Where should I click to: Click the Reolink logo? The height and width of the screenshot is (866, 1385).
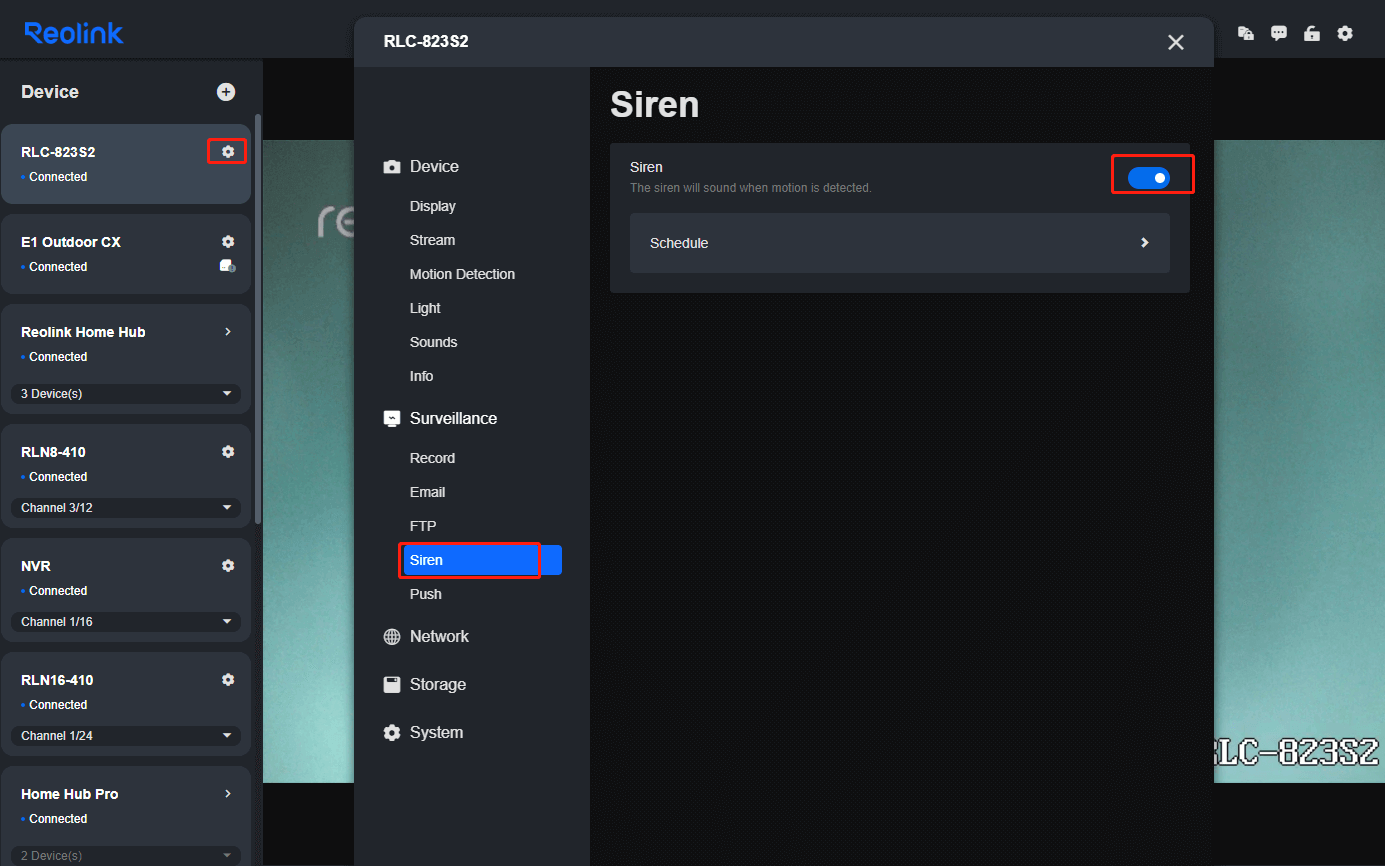74,33
